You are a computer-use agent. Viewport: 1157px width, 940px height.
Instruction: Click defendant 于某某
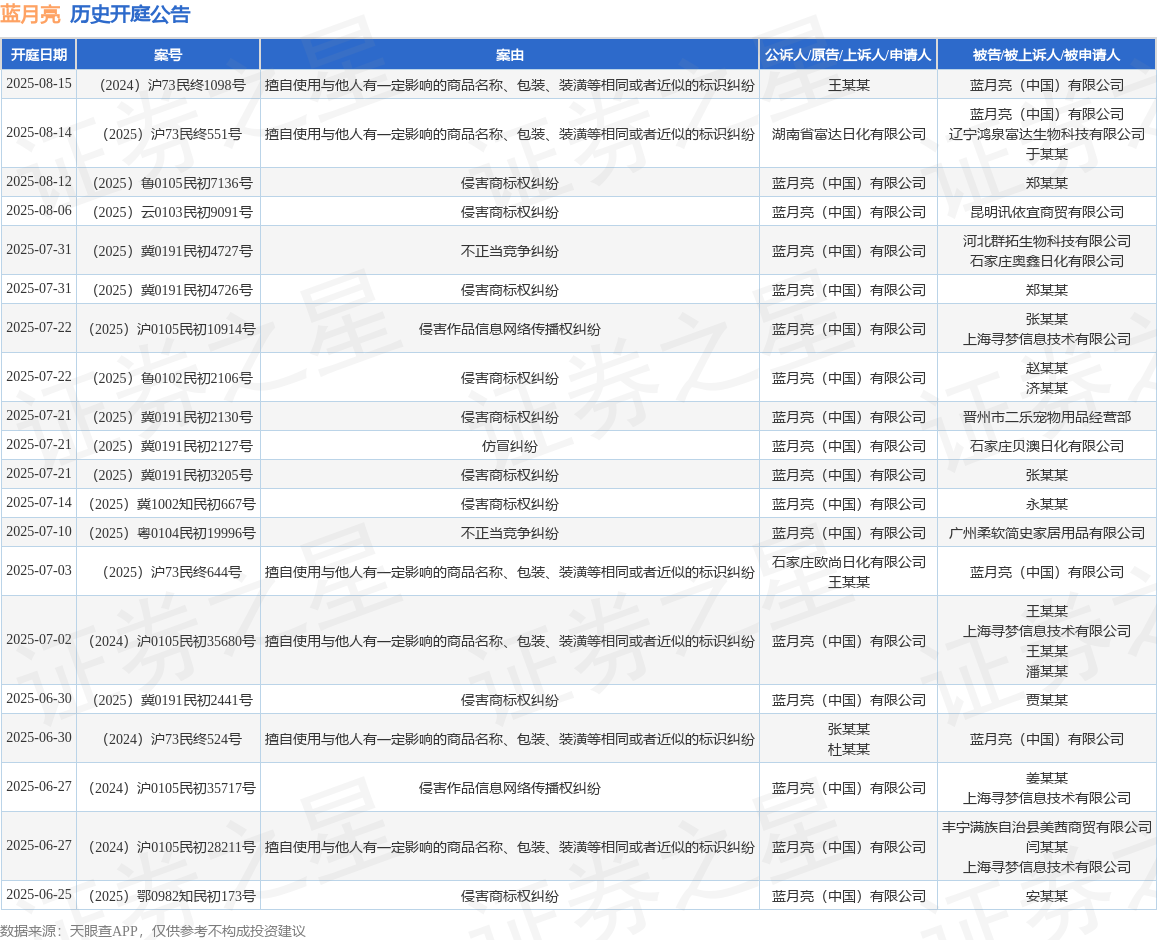coord(1046,153)
